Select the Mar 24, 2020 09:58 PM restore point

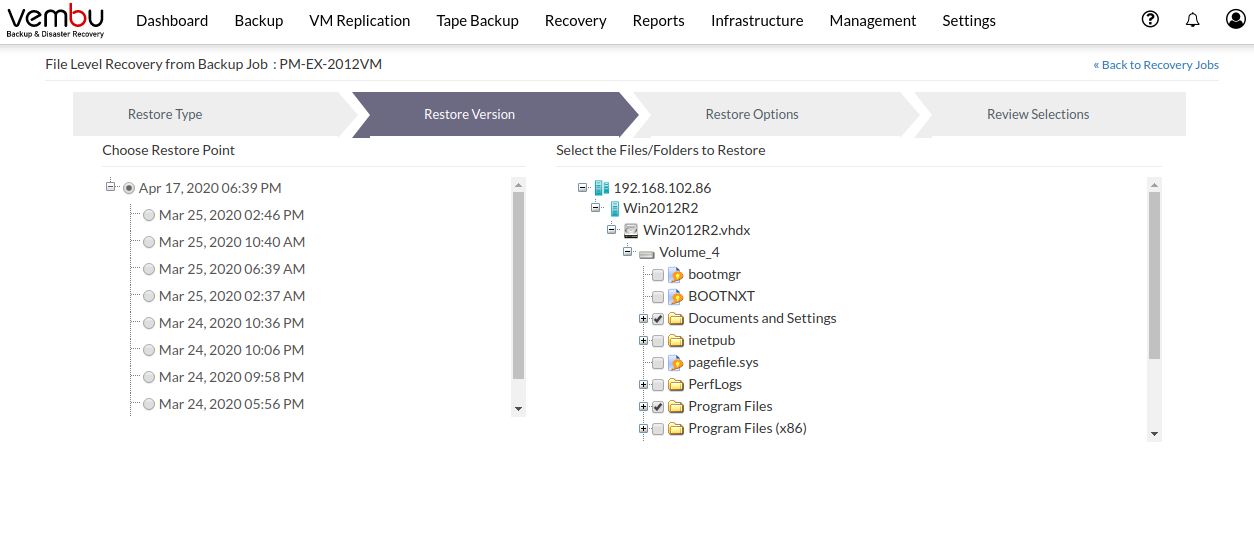point(149,377)
